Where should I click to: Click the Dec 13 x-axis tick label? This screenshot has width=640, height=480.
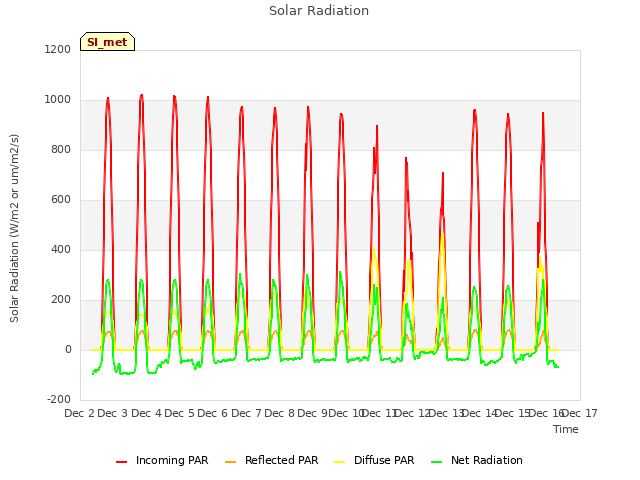pos(446,413)
